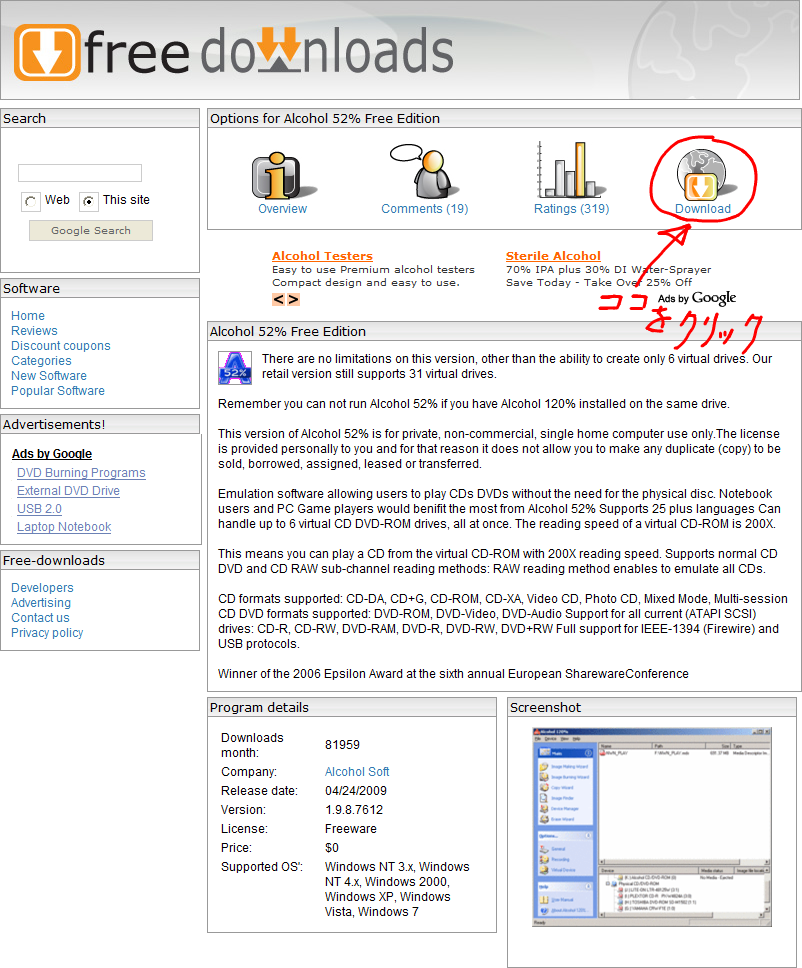
Task: Click the Screenshot panel heading
Action: [x=545, y=707]
